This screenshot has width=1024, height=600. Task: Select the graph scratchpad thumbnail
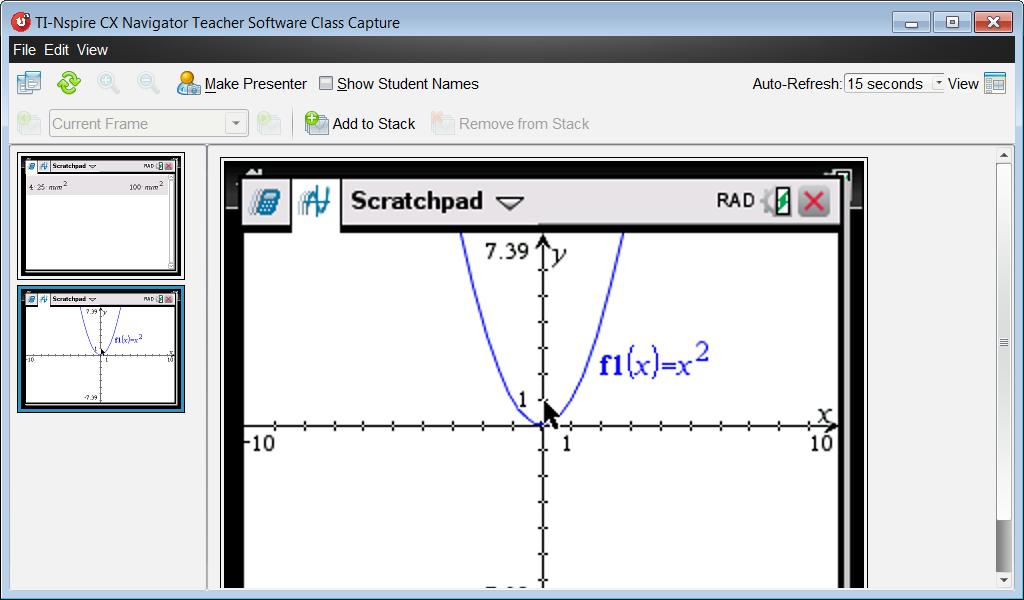click(x=101, y=349)
